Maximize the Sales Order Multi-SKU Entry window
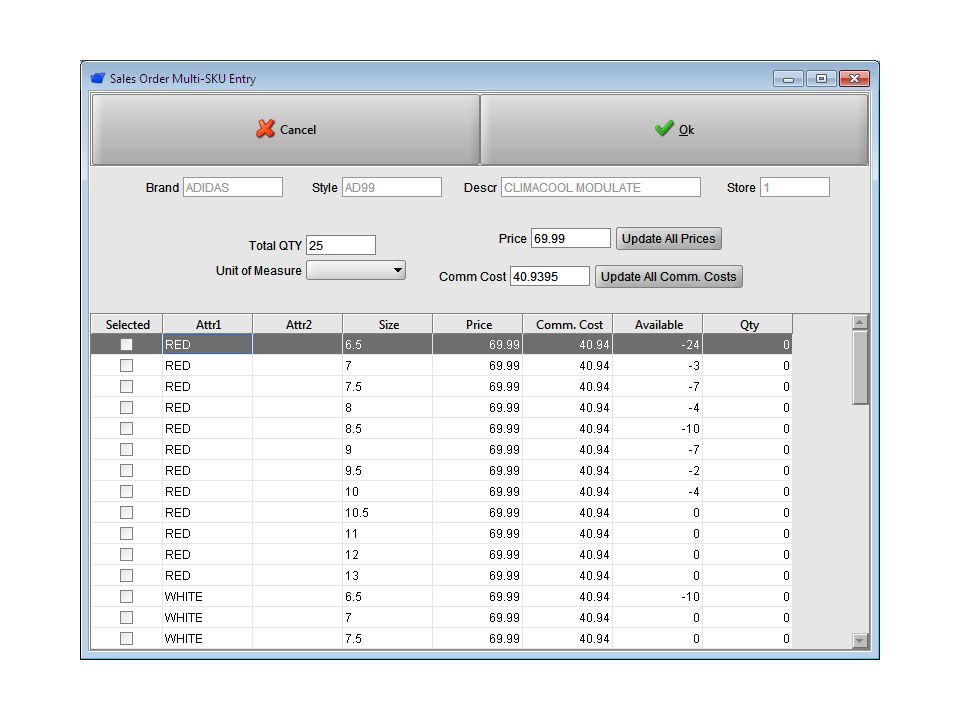The image size is (960, 720). (x=821, y=79)
